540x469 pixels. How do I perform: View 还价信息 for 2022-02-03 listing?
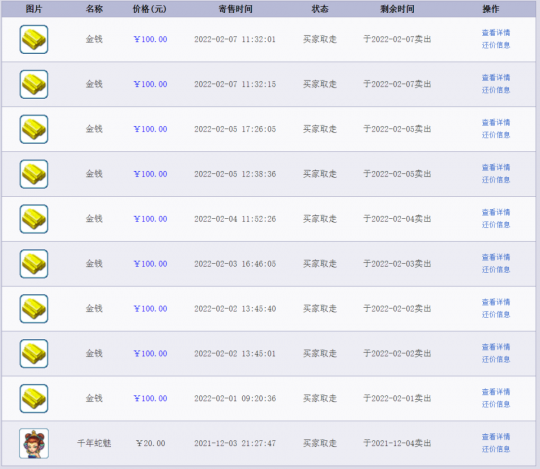[x=496, y=270]
